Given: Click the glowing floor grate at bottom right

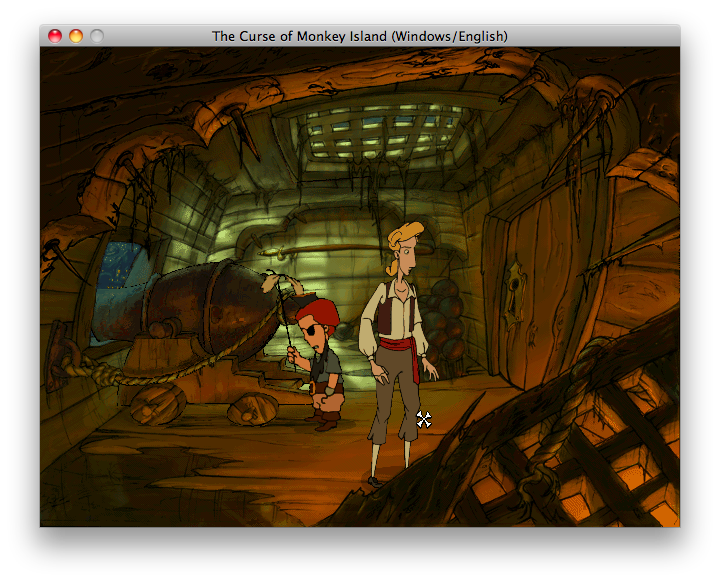Looking at the screenshot, I should [x=620, y=460].
